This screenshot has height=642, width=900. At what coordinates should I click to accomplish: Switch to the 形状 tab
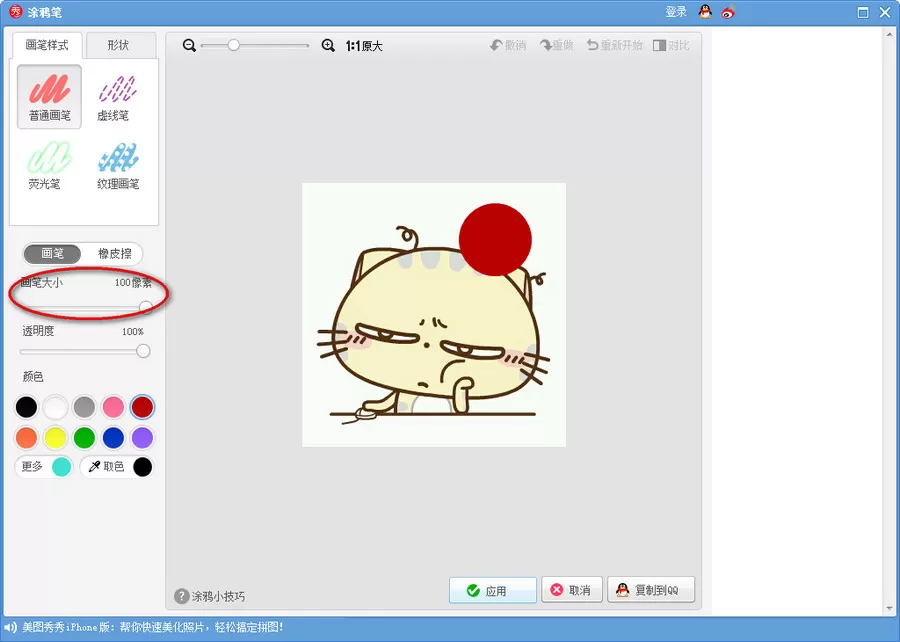click(x=118, y=45)
